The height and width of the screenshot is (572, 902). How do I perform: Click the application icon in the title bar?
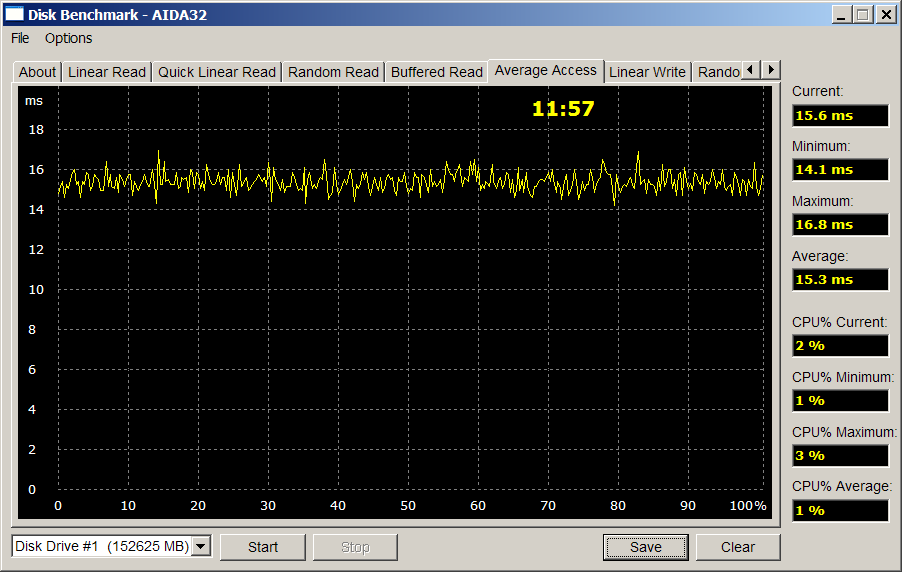(14, 14)
